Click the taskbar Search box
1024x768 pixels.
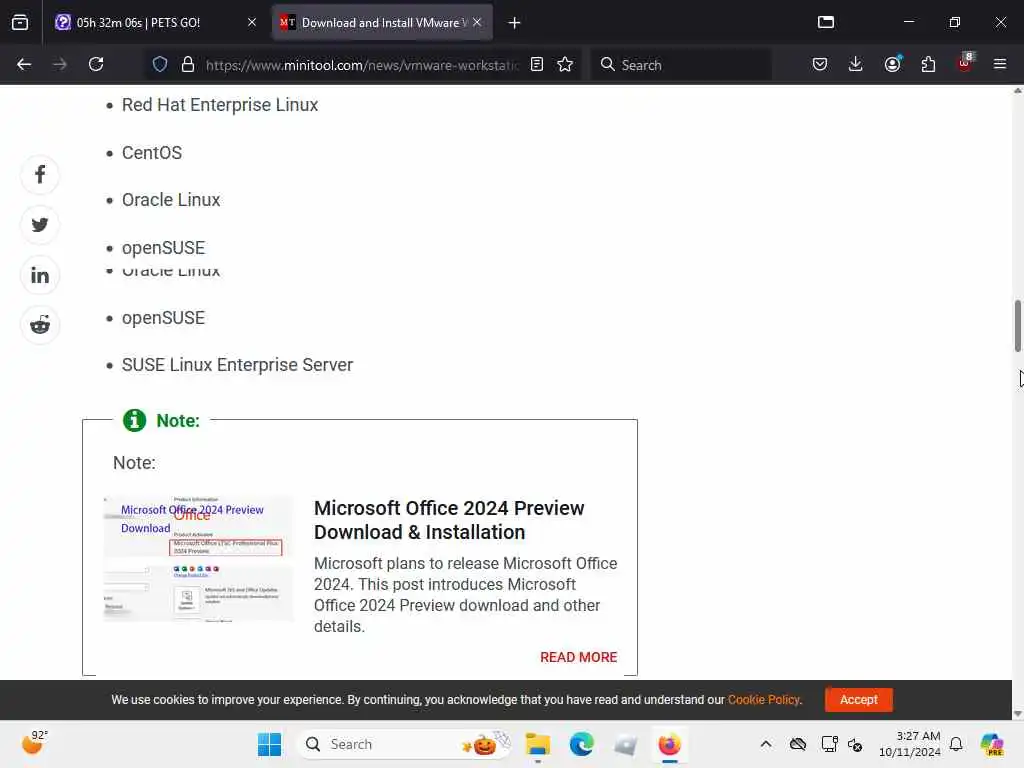click(x=405, y=744)
